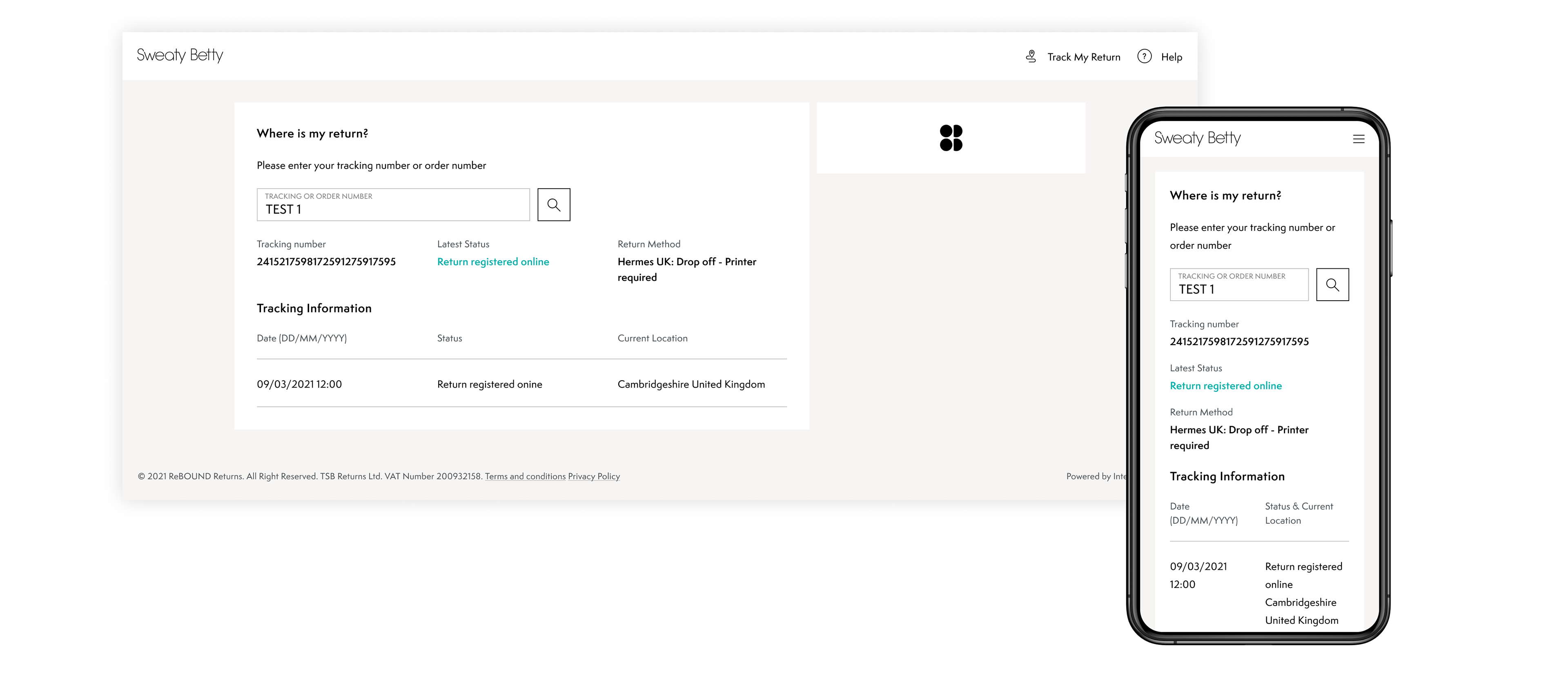1568x694 pixels.
Task: Click the desktop Status column header
Action: pos(449,339)
